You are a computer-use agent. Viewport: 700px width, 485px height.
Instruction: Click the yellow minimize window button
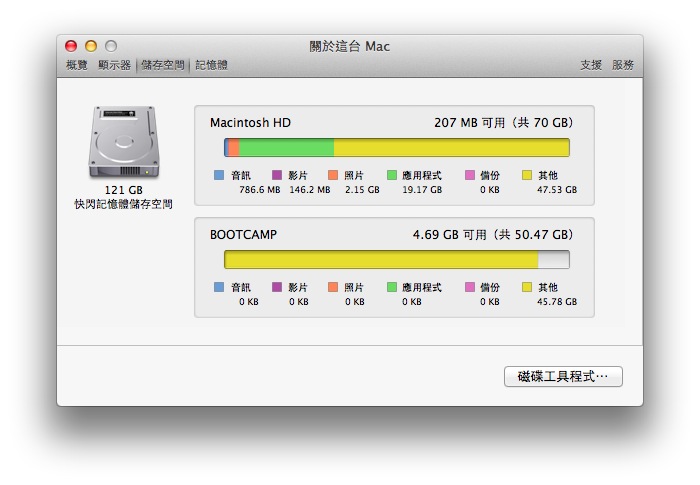coord(91,46)
